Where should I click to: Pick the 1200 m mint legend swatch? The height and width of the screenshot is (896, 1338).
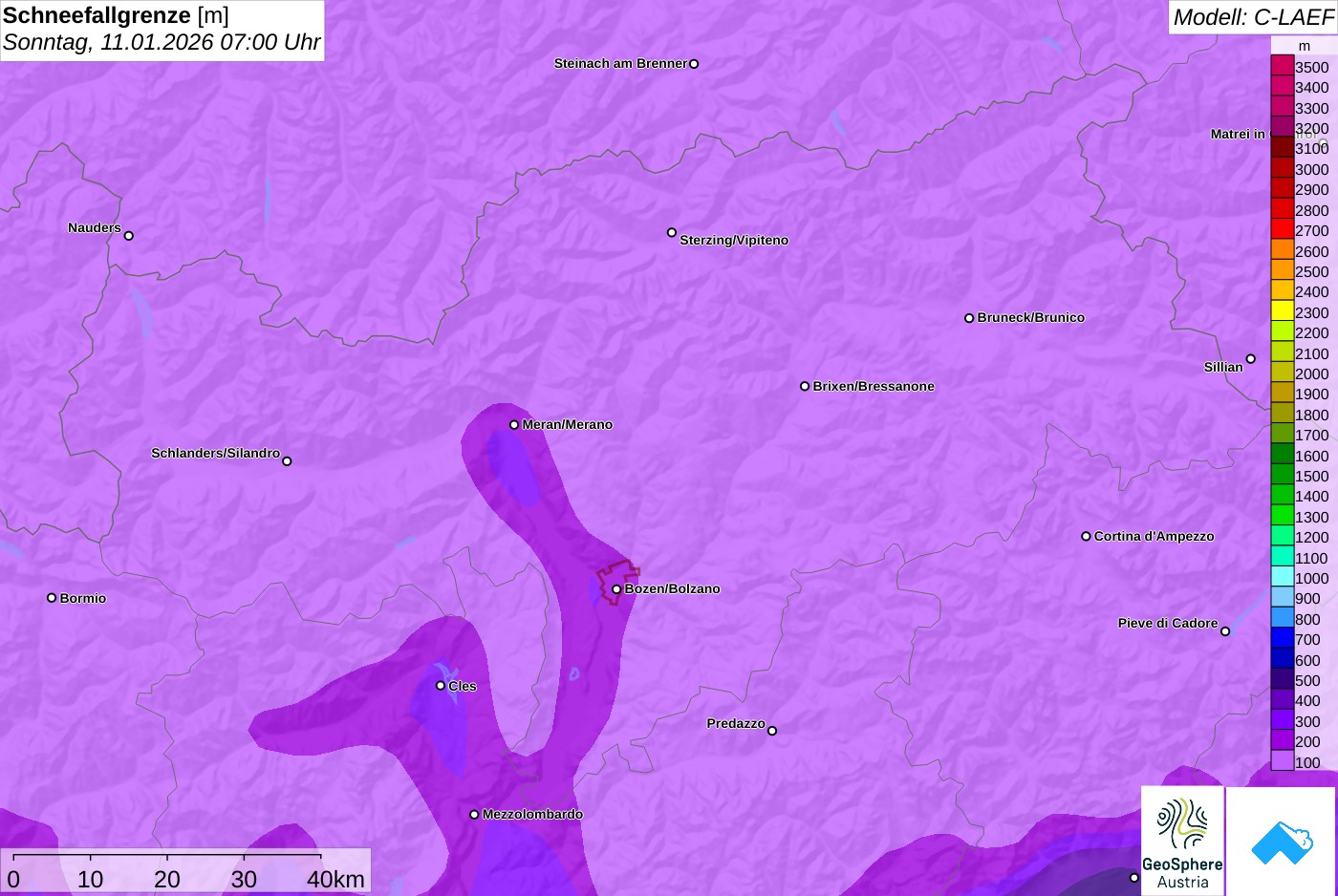1282,537
